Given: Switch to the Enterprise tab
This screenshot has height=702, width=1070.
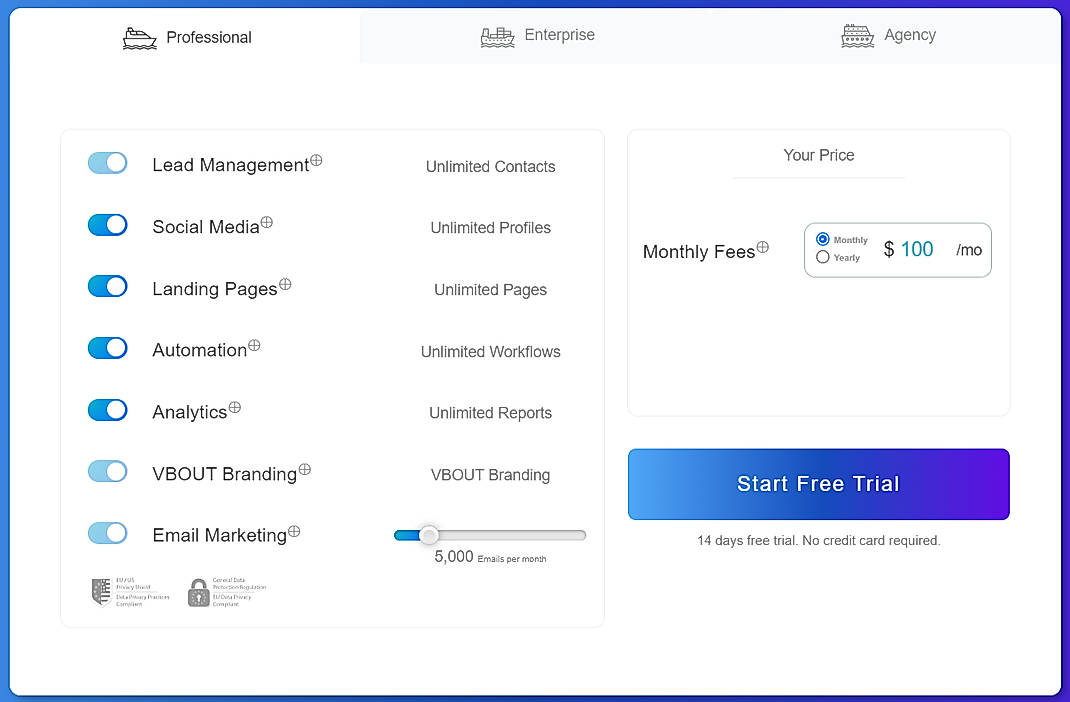Looking at the screenshot, I should coord(537,35).
